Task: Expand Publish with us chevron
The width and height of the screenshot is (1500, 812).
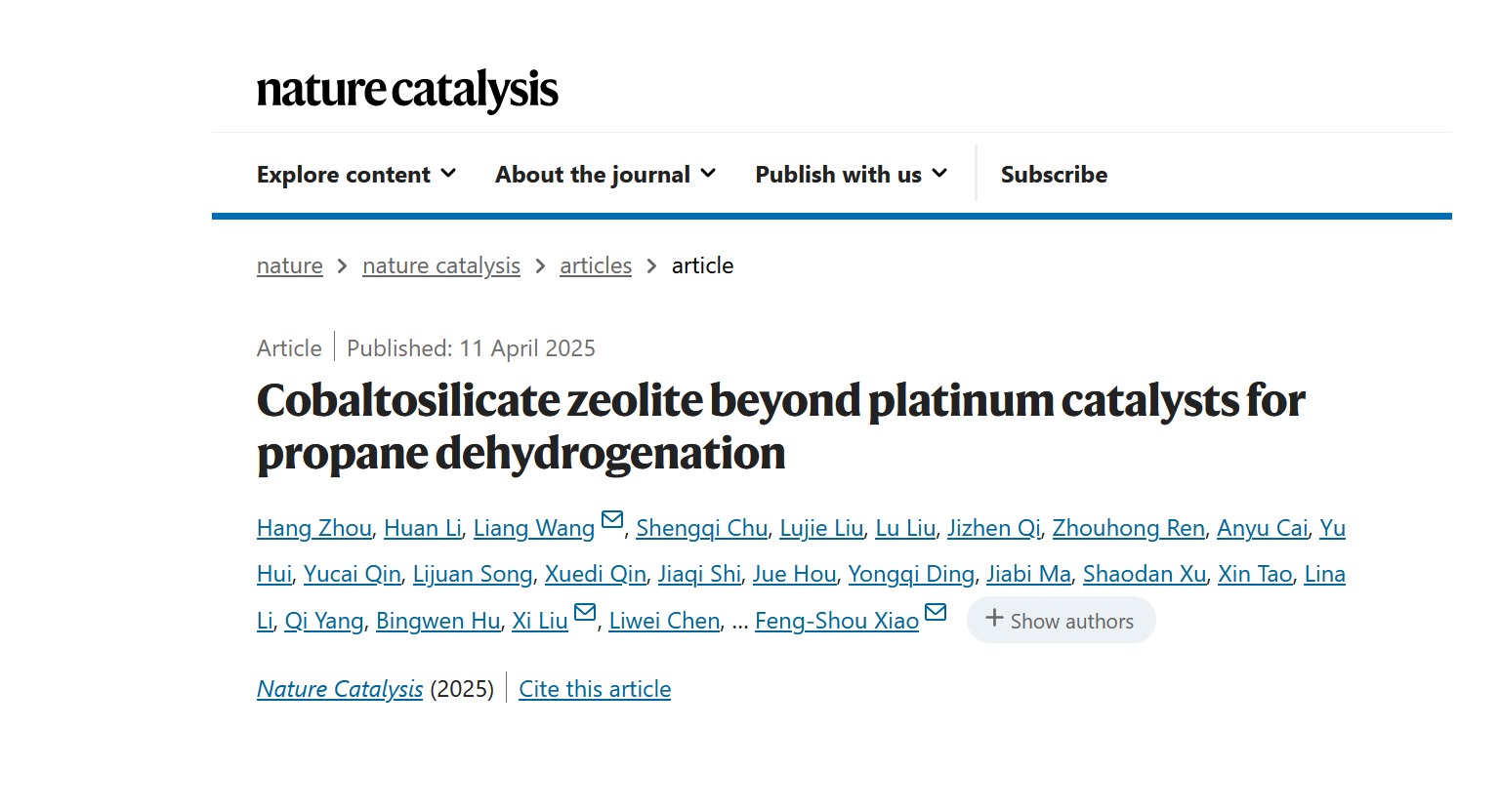Action: 939,174
